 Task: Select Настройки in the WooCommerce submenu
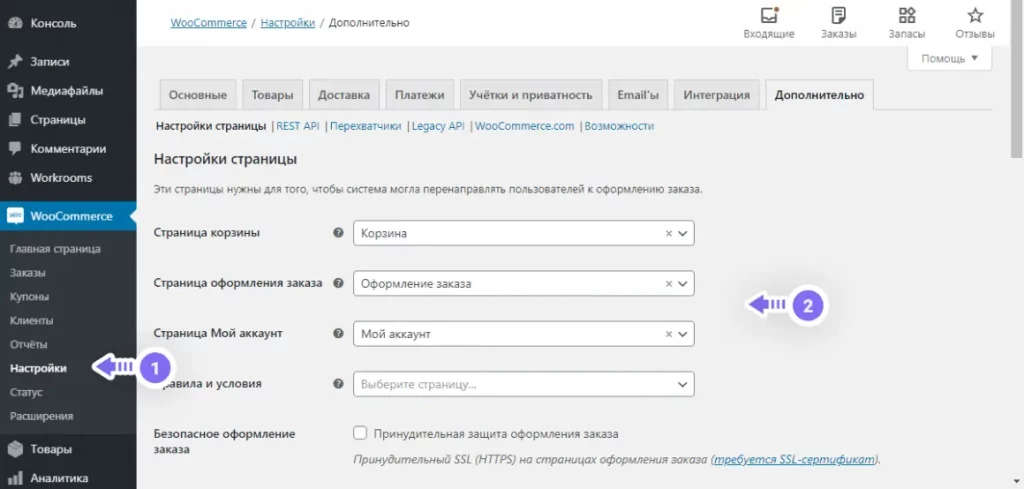click(x=39, y=368)
